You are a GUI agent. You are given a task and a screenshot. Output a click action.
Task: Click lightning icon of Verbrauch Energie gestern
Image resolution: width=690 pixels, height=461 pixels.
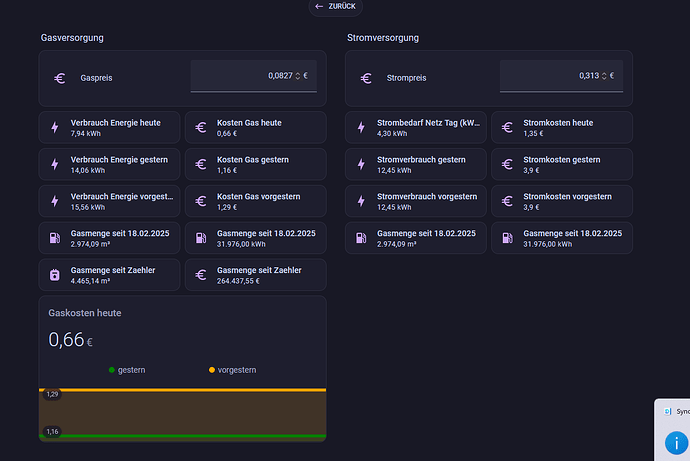click(55, 165)
